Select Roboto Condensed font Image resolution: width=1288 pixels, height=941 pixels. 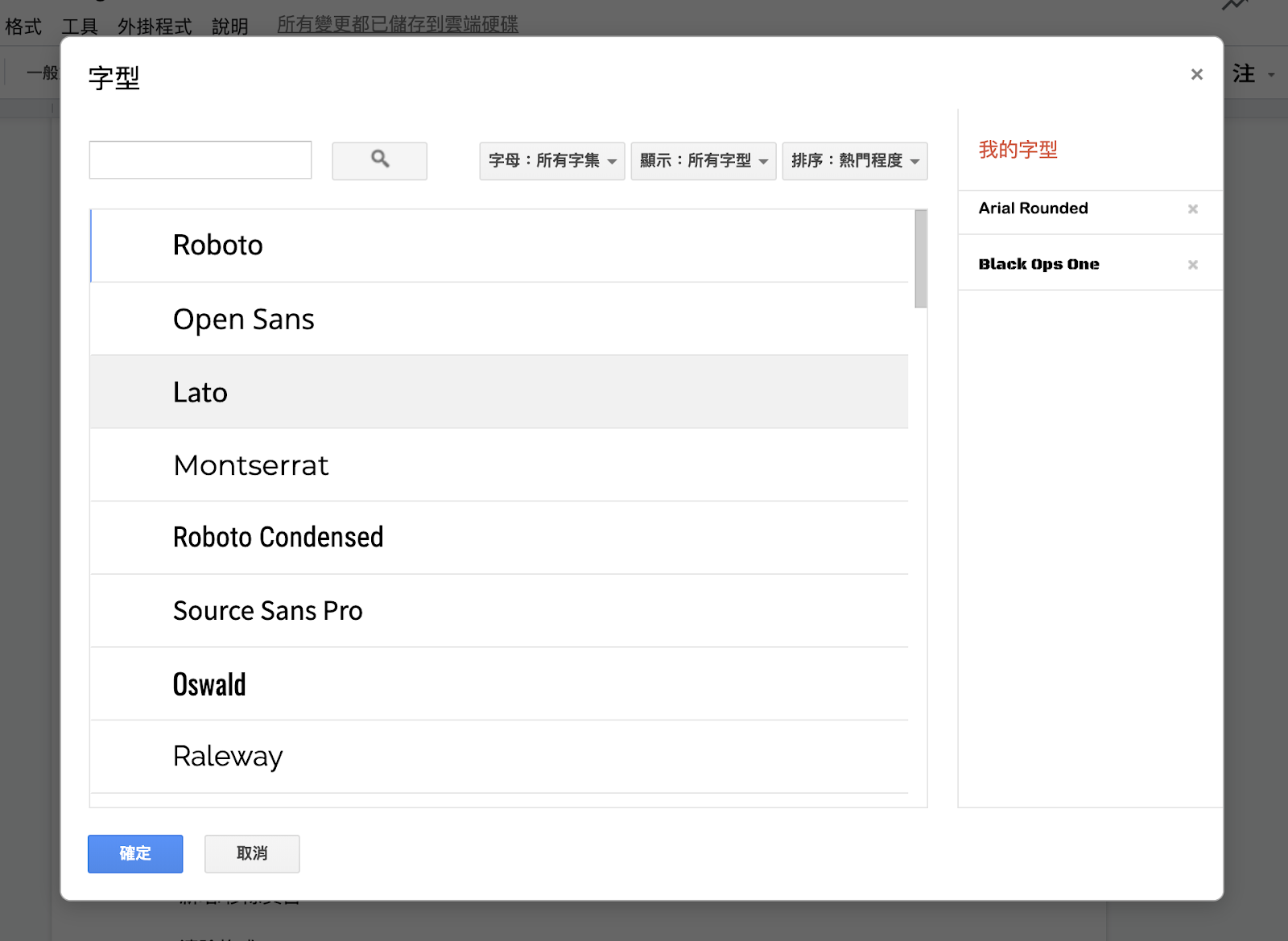(499, 538)
